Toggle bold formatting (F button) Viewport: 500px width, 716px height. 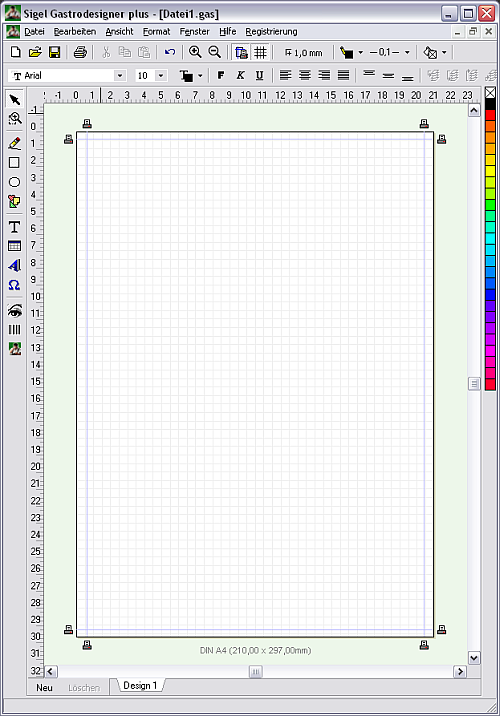tap(221, 75)
